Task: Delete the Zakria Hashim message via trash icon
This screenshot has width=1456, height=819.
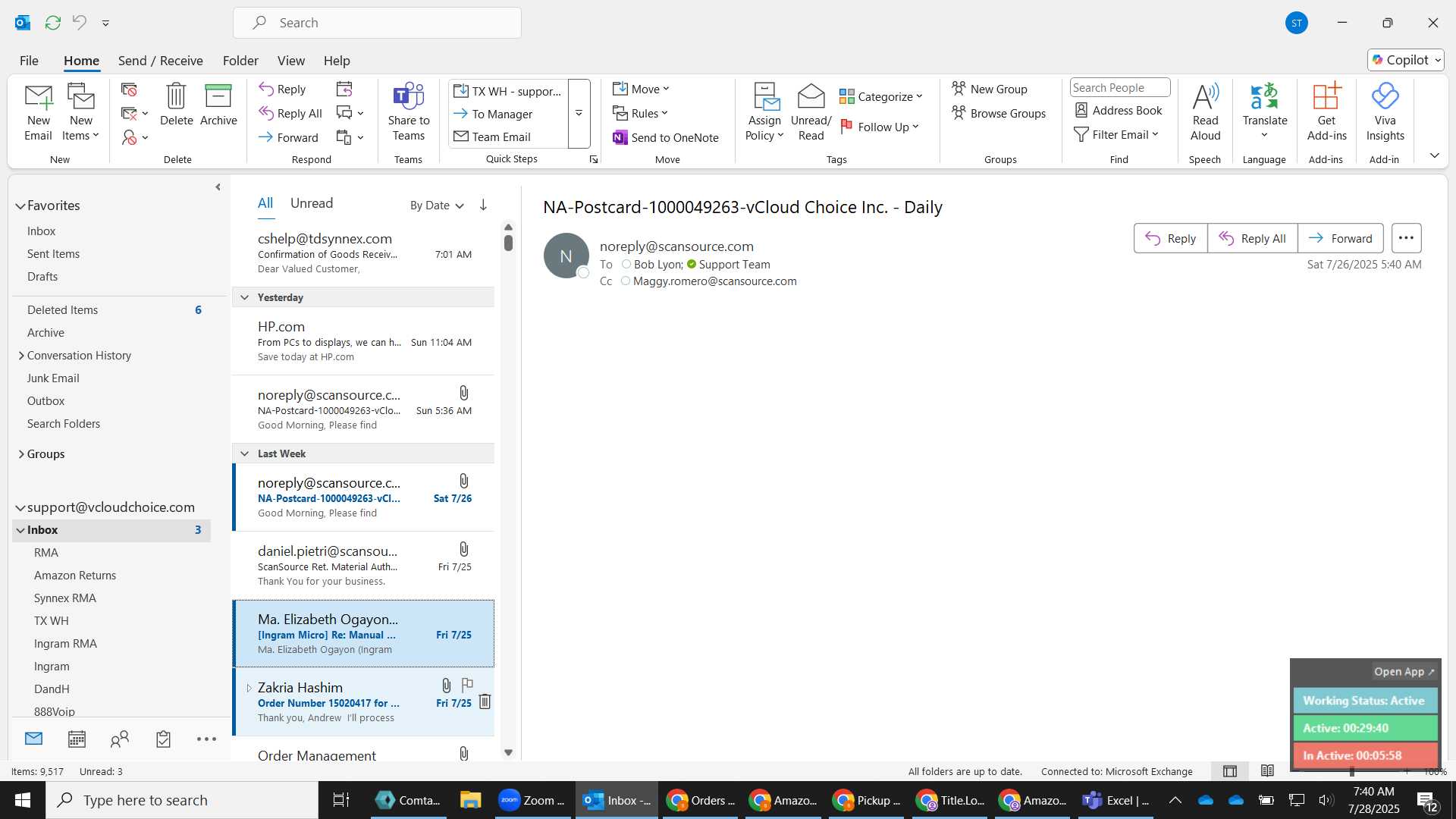Action: 485,701
